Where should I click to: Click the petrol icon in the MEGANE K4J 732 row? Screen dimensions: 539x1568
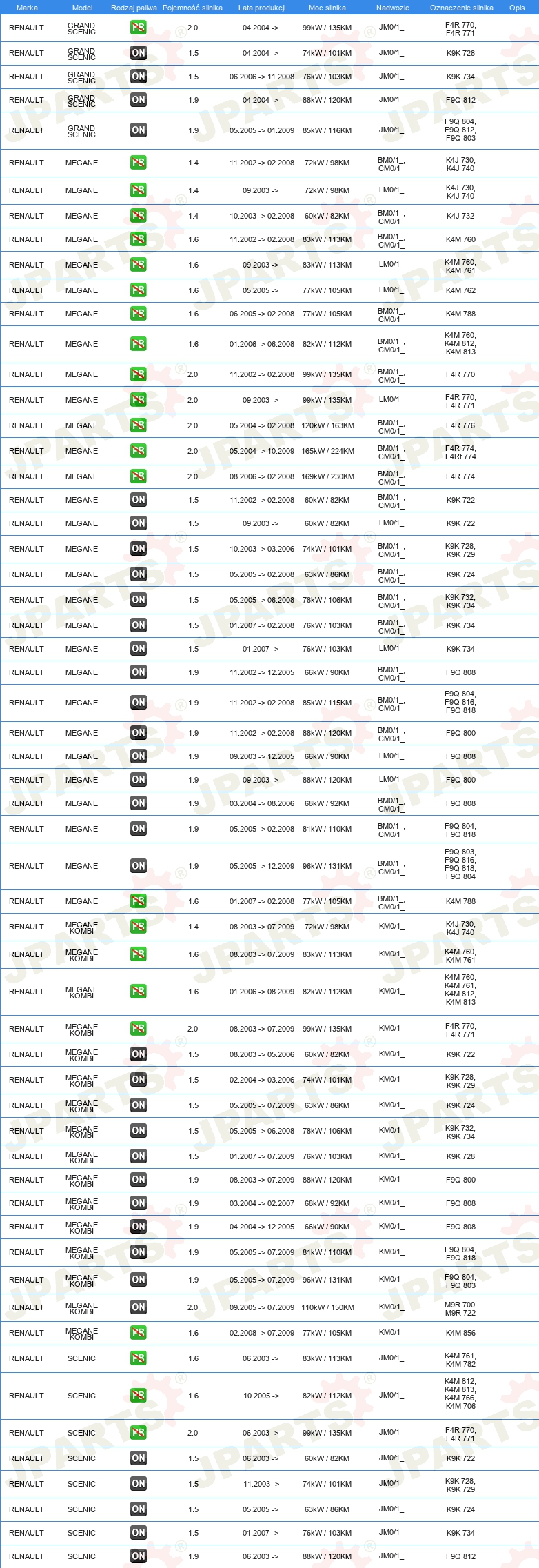[x=139, y=216]
